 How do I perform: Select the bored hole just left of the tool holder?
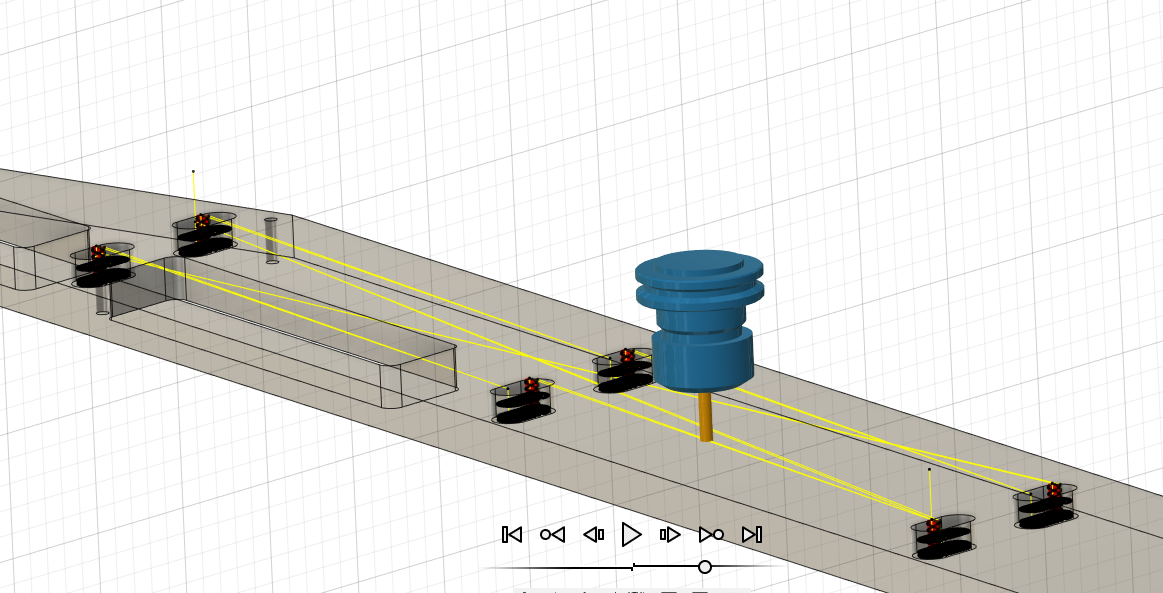tap(622, 371)
